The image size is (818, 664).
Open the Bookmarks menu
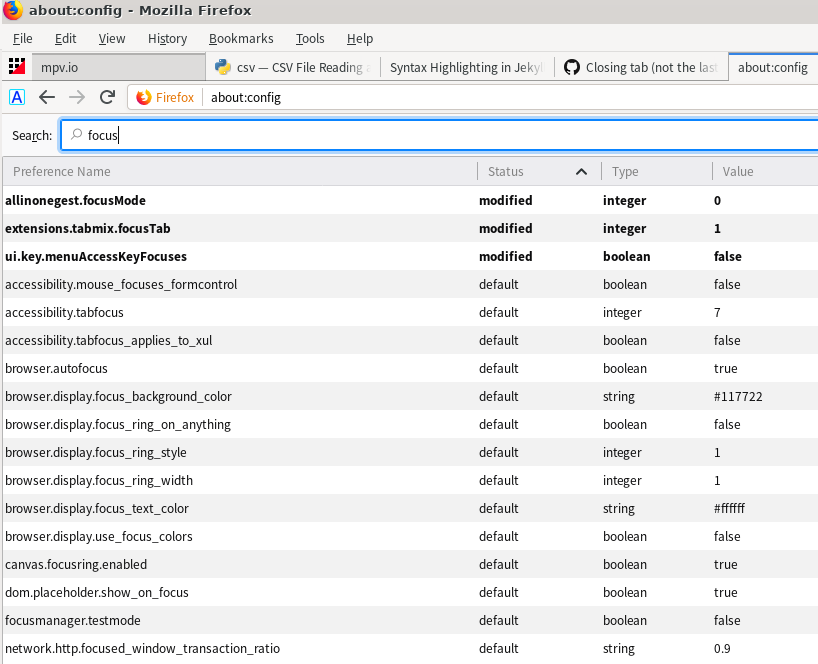pyautogui.click(x=241, y=39)
